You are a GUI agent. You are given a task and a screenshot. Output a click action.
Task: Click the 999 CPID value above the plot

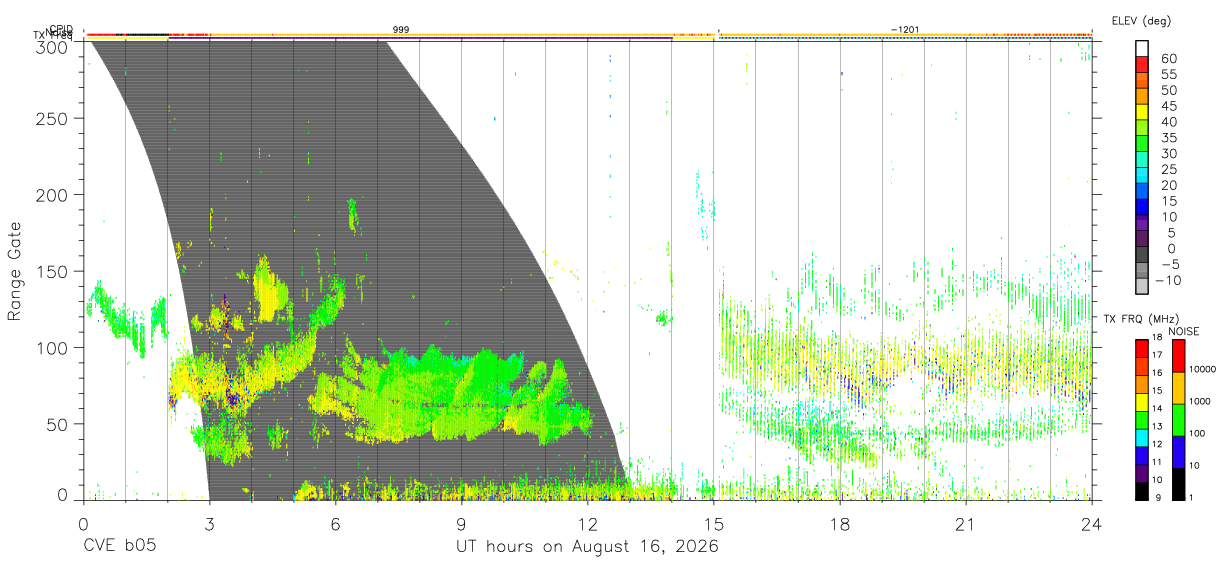click(400, 31)
